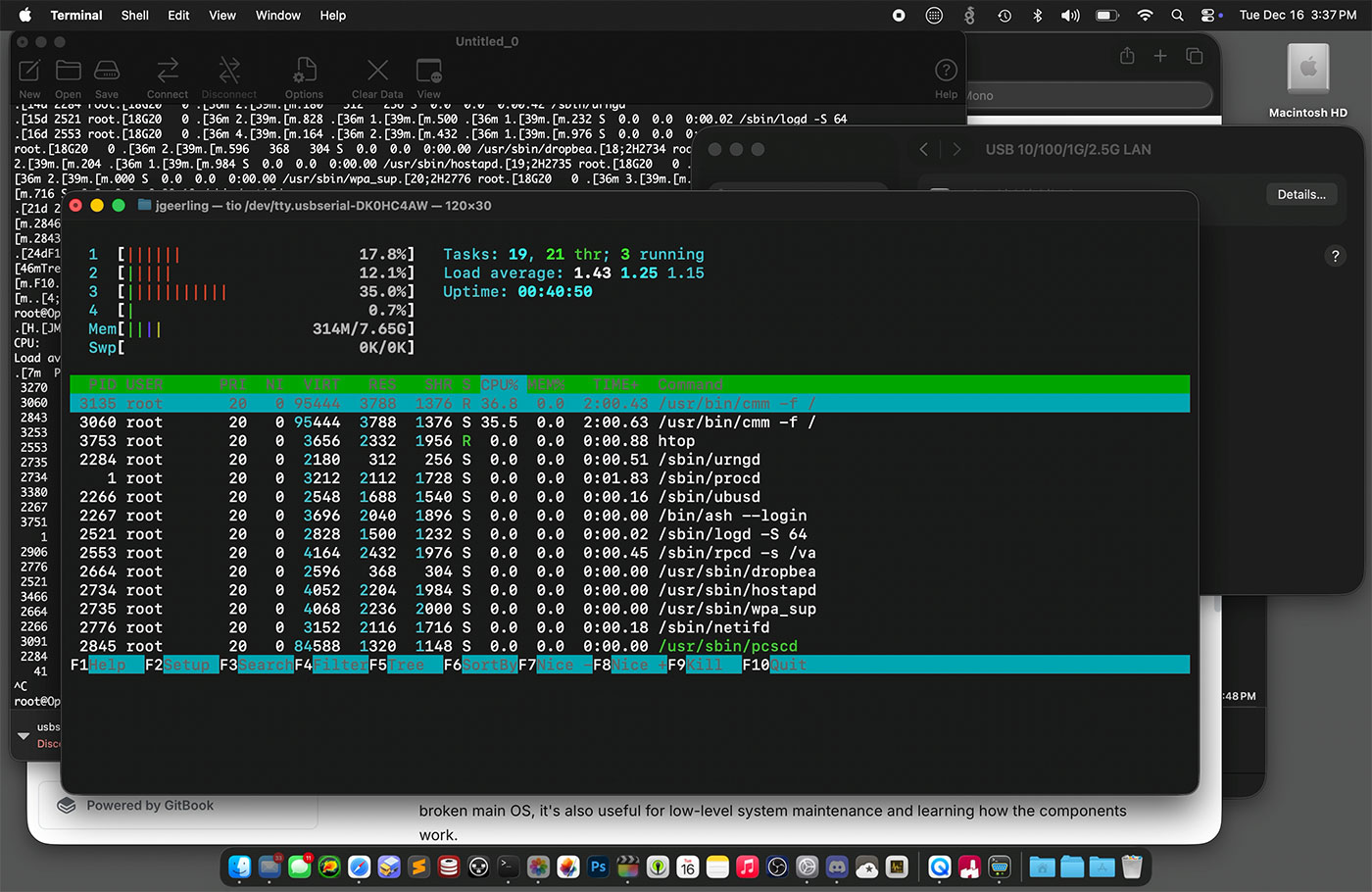Viewport: 1372px width, 892px height.
Task: Click the Details... button for USB LAN
Action: (1300, 194)
